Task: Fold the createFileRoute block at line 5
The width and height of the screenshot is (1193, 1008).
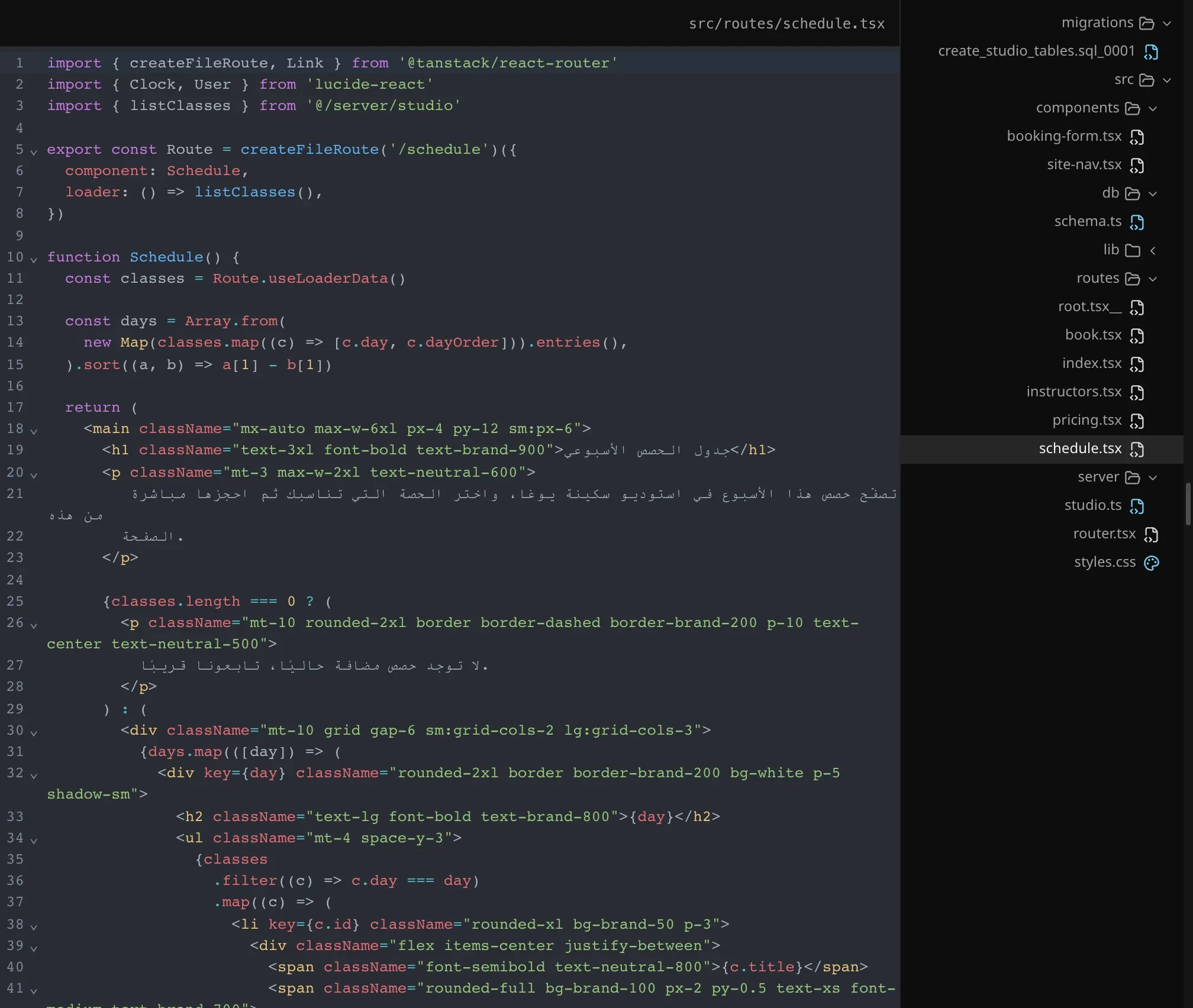Action: tap(34, 151)
